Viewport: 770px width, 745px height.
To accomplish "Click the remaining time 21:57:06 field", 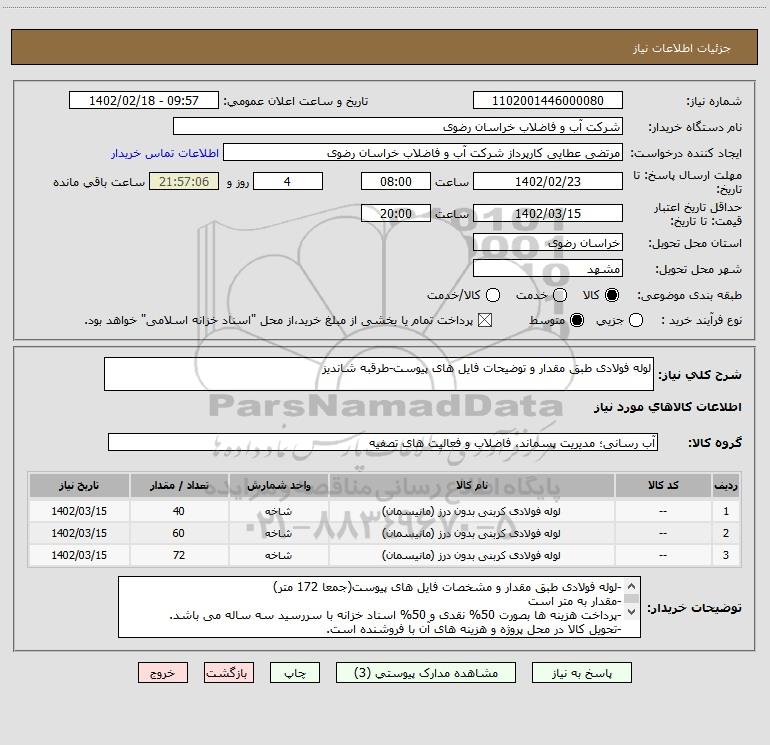I will pos(184,181).
